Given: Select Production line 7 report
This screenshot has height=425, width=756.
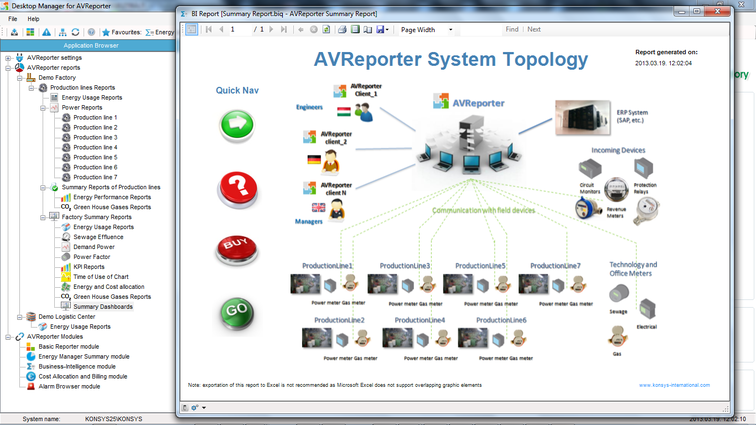Looking at the screenshot, I should click(x=95, y=178).
